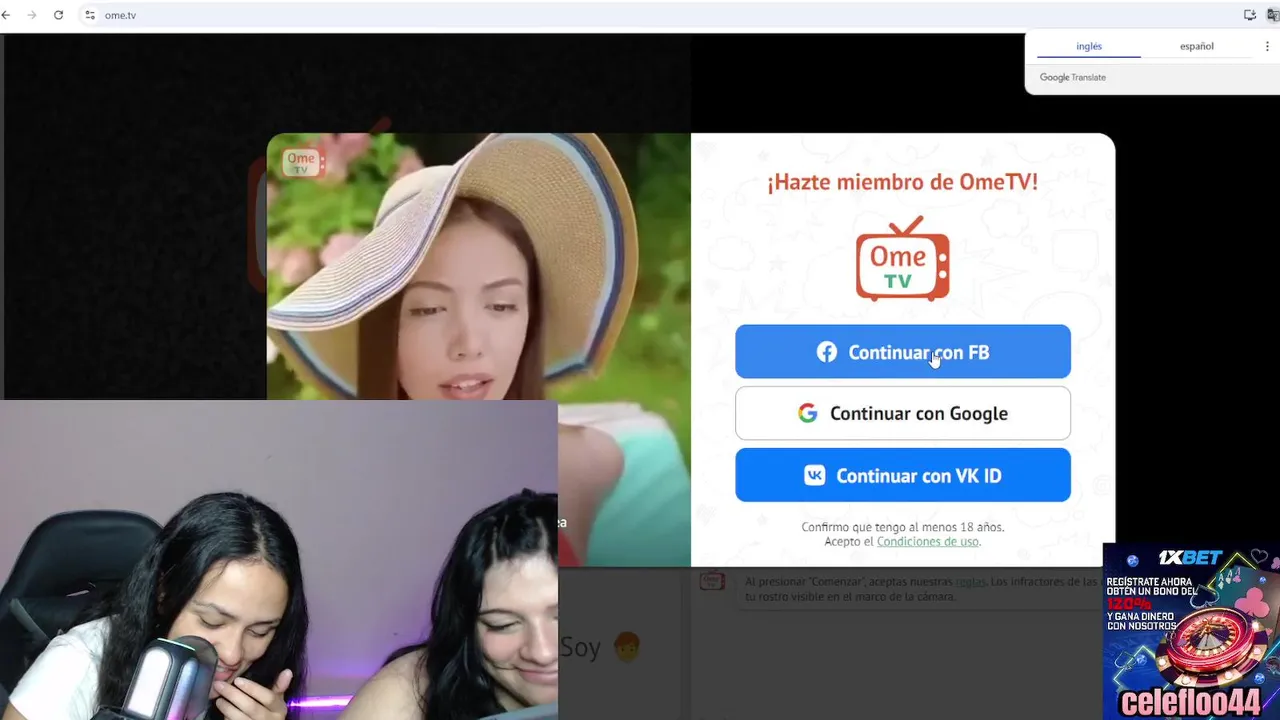Click the emoji next to Soy

coord(626,646)
